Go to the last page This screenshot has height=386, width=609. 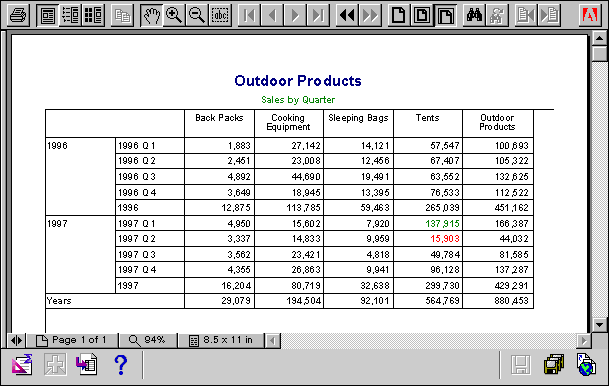[318, 16]
